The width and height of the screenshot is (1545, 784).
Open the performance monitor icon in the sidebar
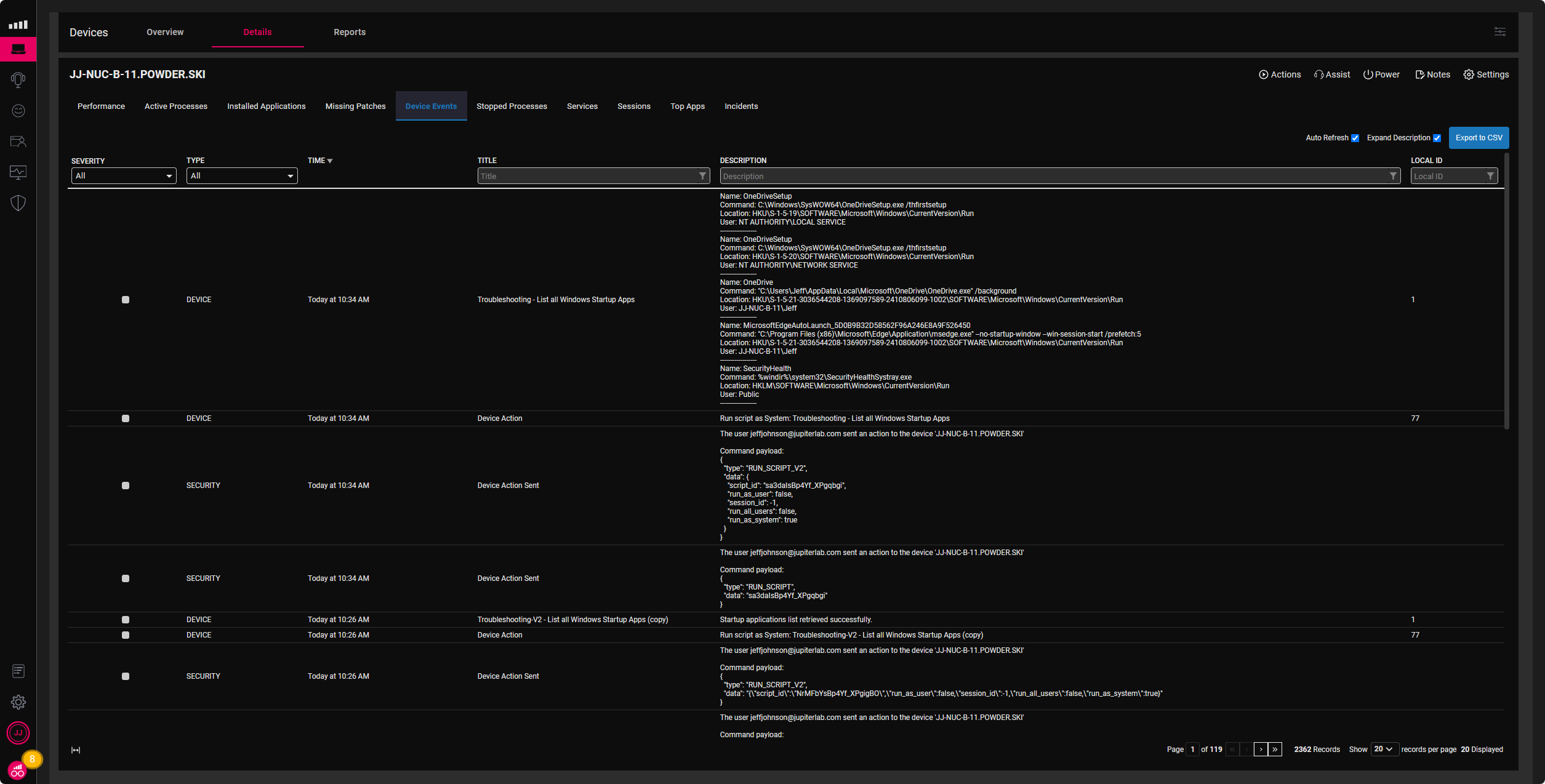(18, 172)
